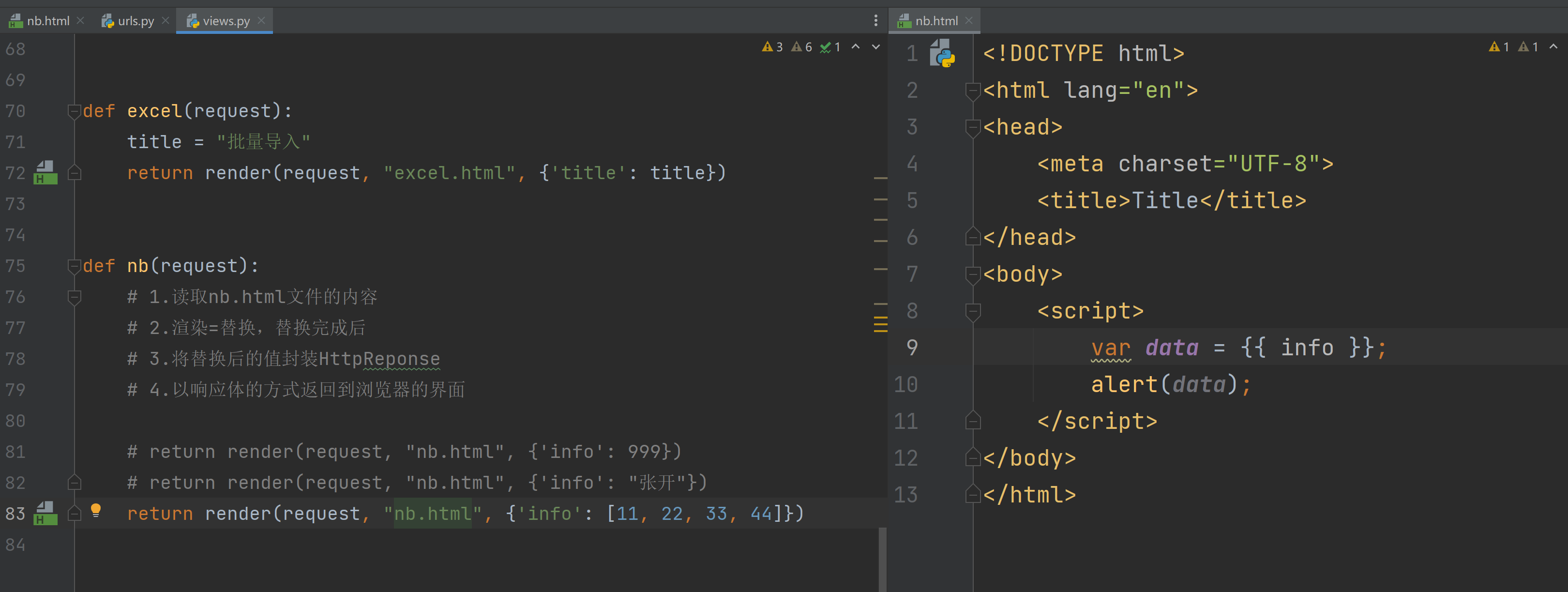Click the text "批量导入" on line 71
The image size is (1568, 592).
pos(263,142)
